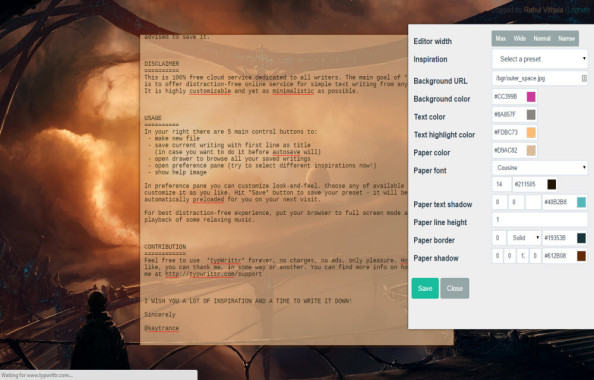Click Paper text shadow color hex field

pos(559,202)
